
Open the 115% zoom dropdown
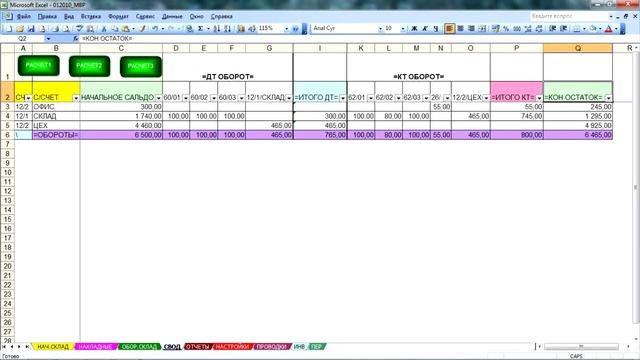coord(286,29)
